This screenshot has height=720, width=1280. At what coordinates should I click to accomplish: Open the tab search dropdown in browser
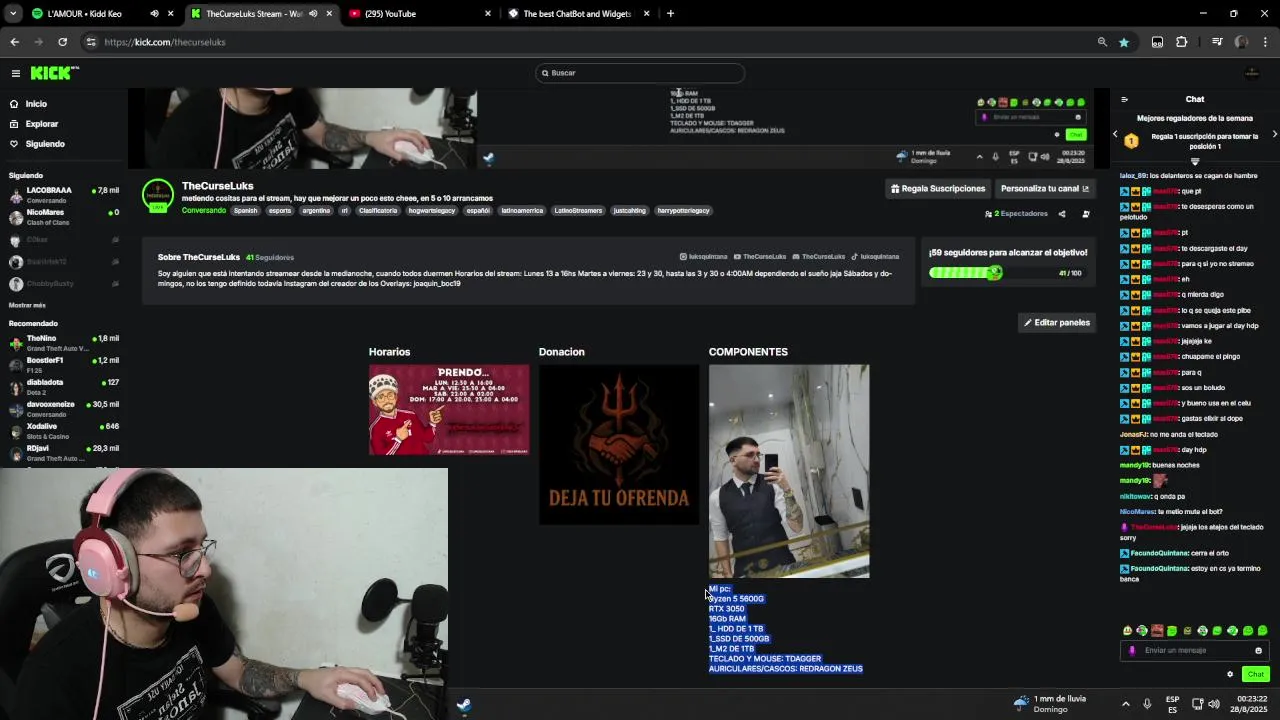coord(14,14)
